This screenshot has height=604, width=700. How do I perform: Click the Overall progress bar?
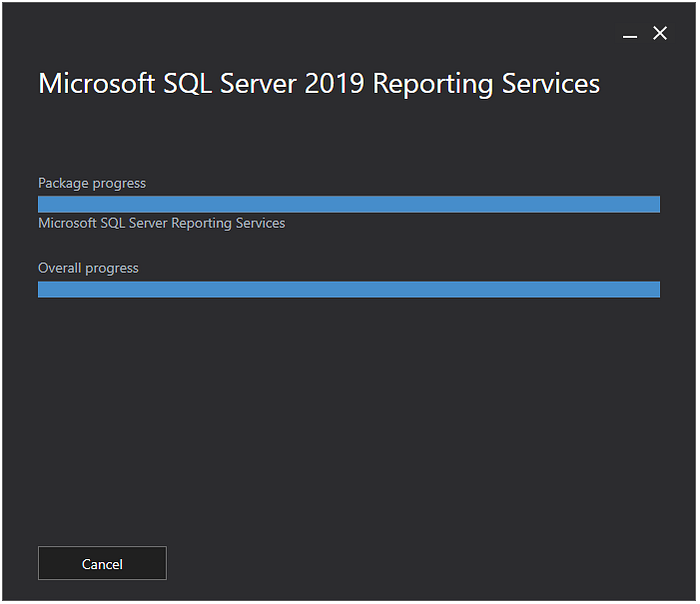click(x=349, y=289)
